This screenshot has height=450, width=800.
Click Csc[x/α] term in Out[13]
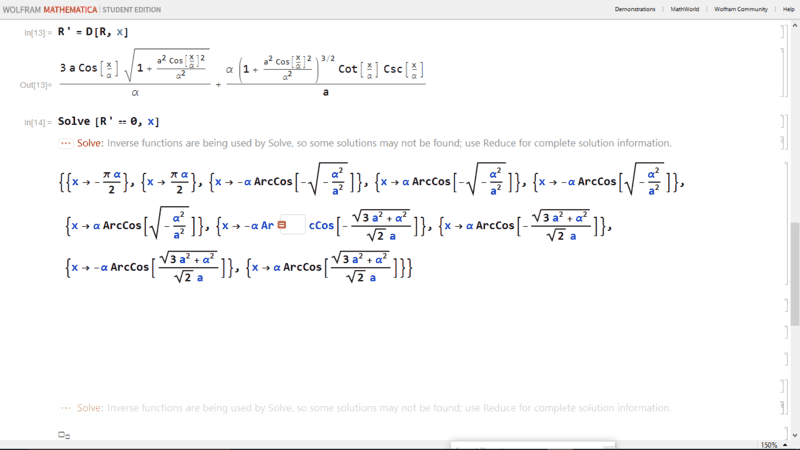pyautogui.click(x=403, y=69)
